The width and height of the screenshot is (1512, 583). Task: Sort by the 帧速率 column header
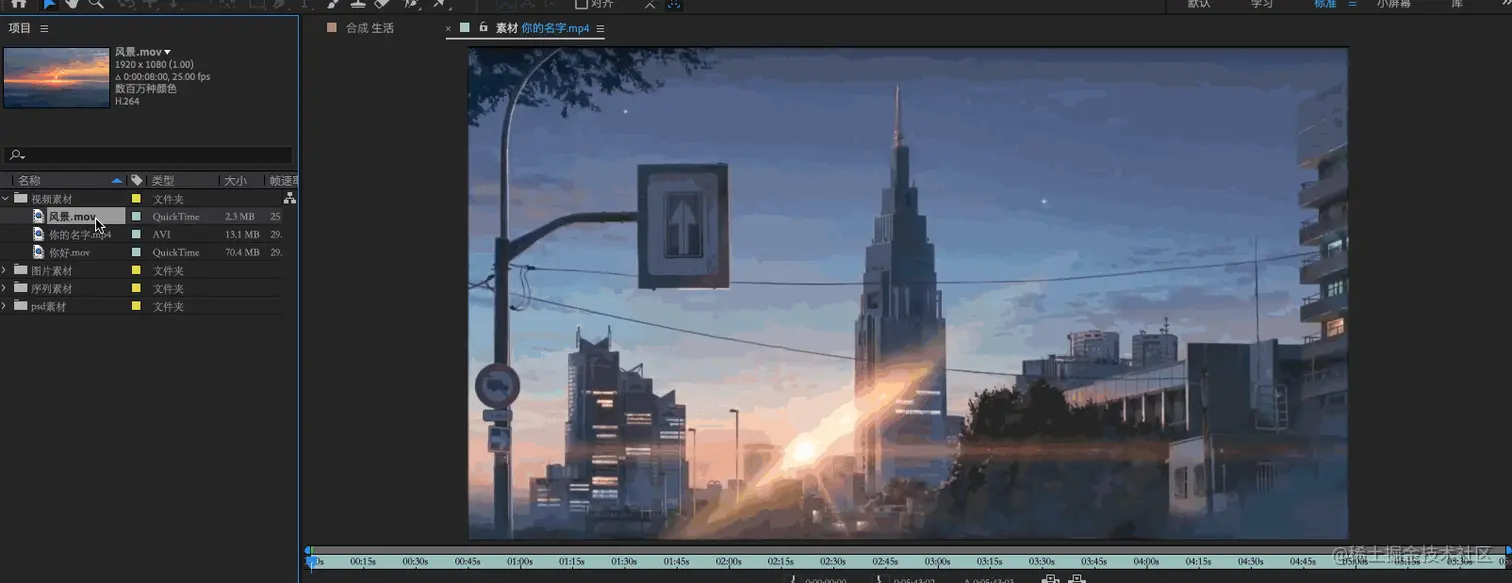click(x=283, y=181)
